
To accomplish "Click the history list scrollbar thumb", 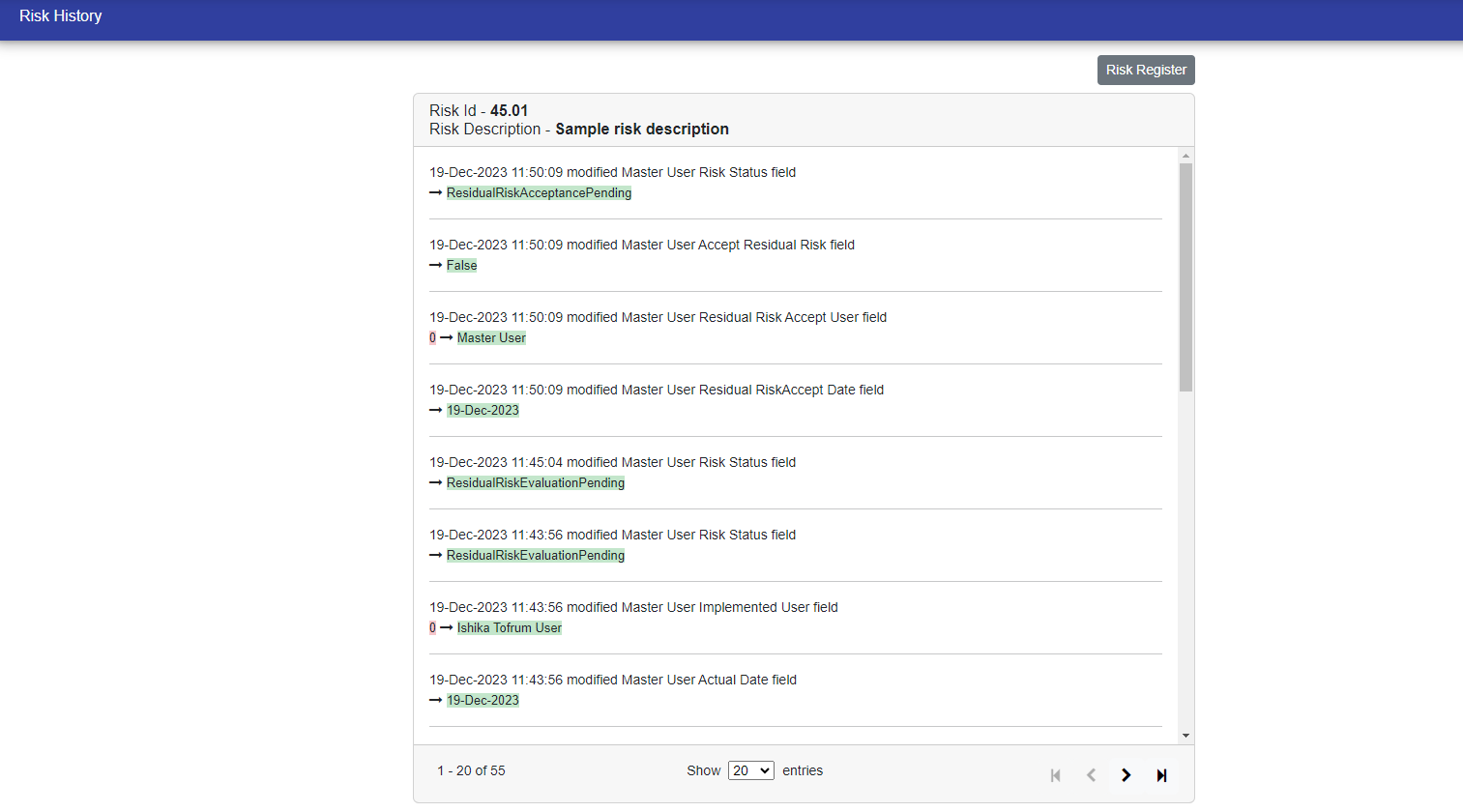I will point(1185,276).
